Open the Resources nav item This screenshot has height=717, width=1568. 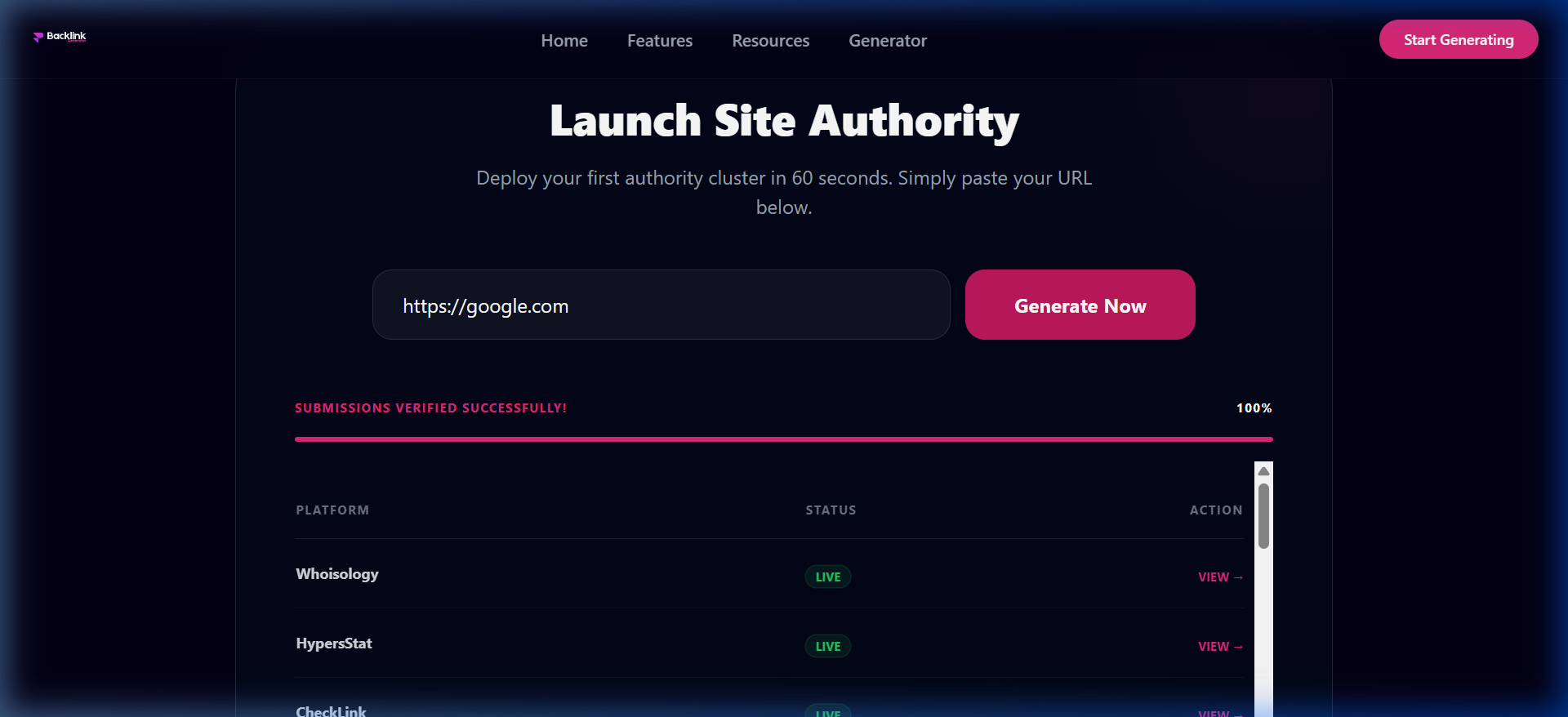(770, 41)
